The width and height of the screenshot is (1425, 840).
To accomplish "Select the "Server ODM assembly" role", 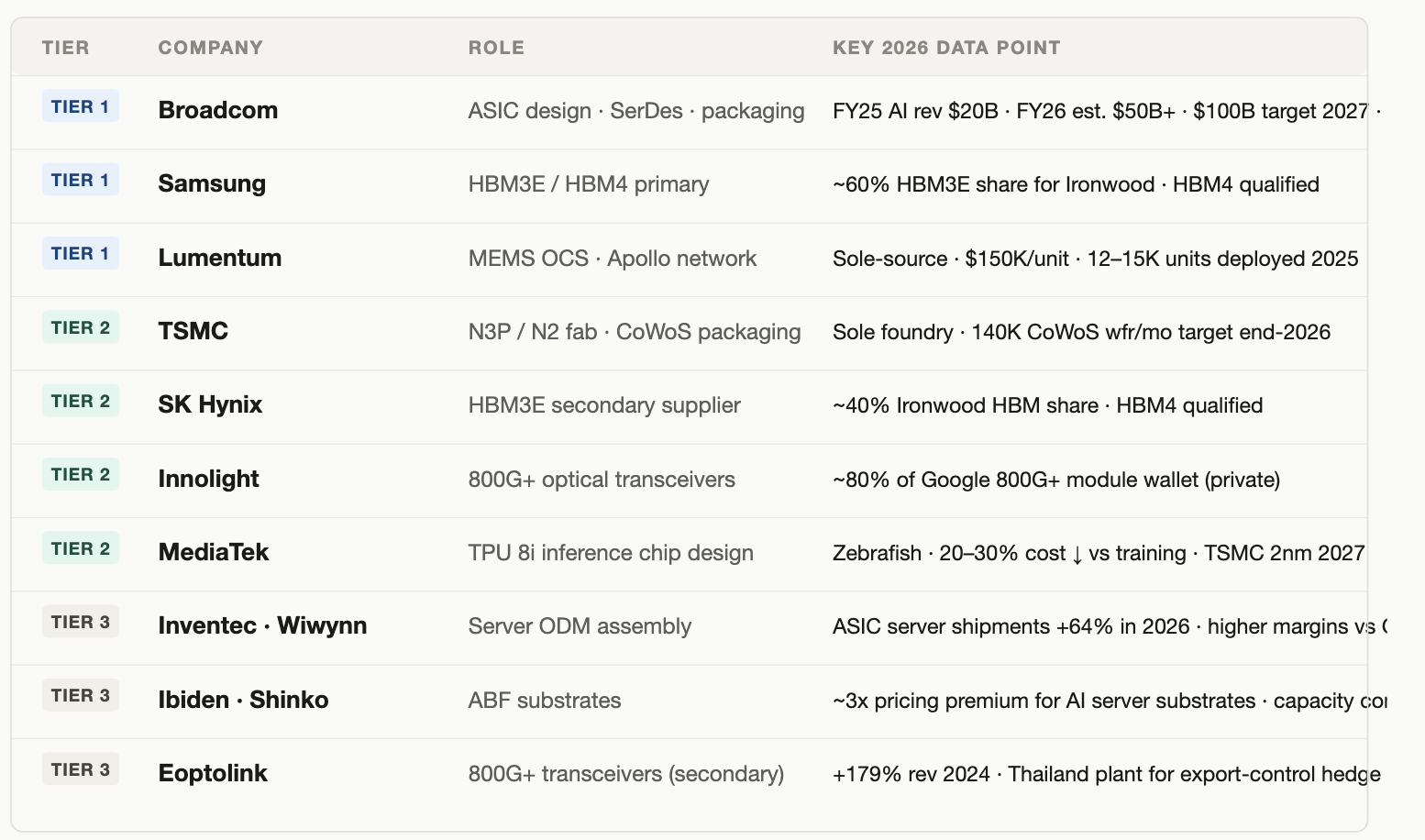I will [x=580, y=626].
